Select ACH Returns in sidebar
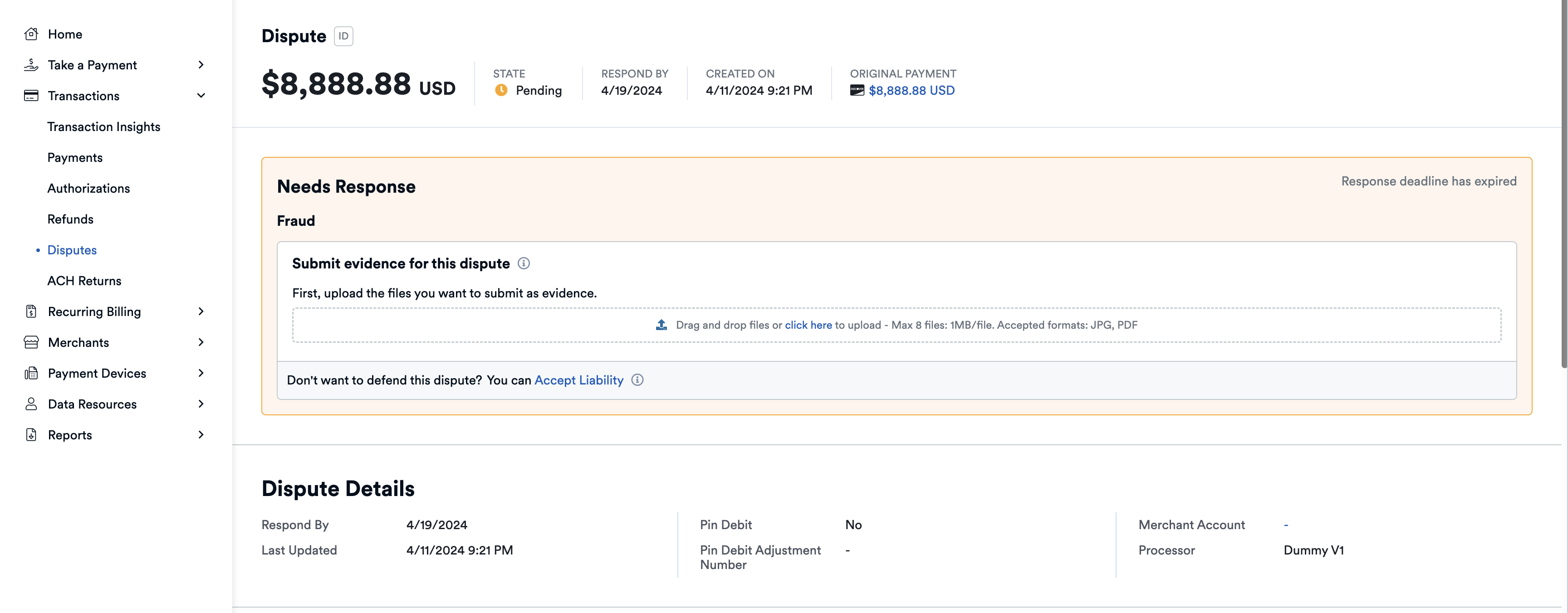The height and width of the screenshot is (613, 1568). [x=84, y=281]
